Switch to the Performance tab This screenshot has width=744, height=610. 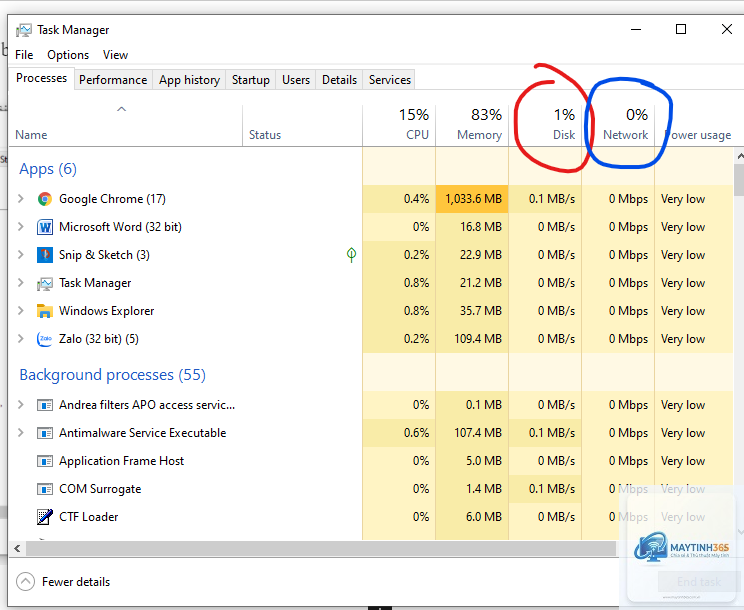point(113,80)
